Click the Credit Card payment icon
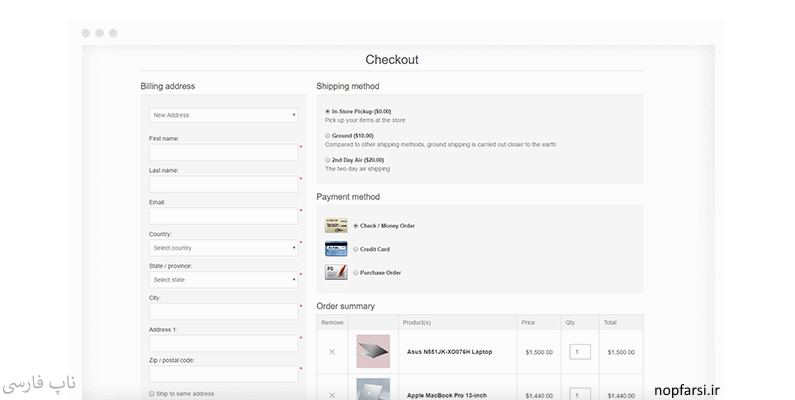 point(335,249)
